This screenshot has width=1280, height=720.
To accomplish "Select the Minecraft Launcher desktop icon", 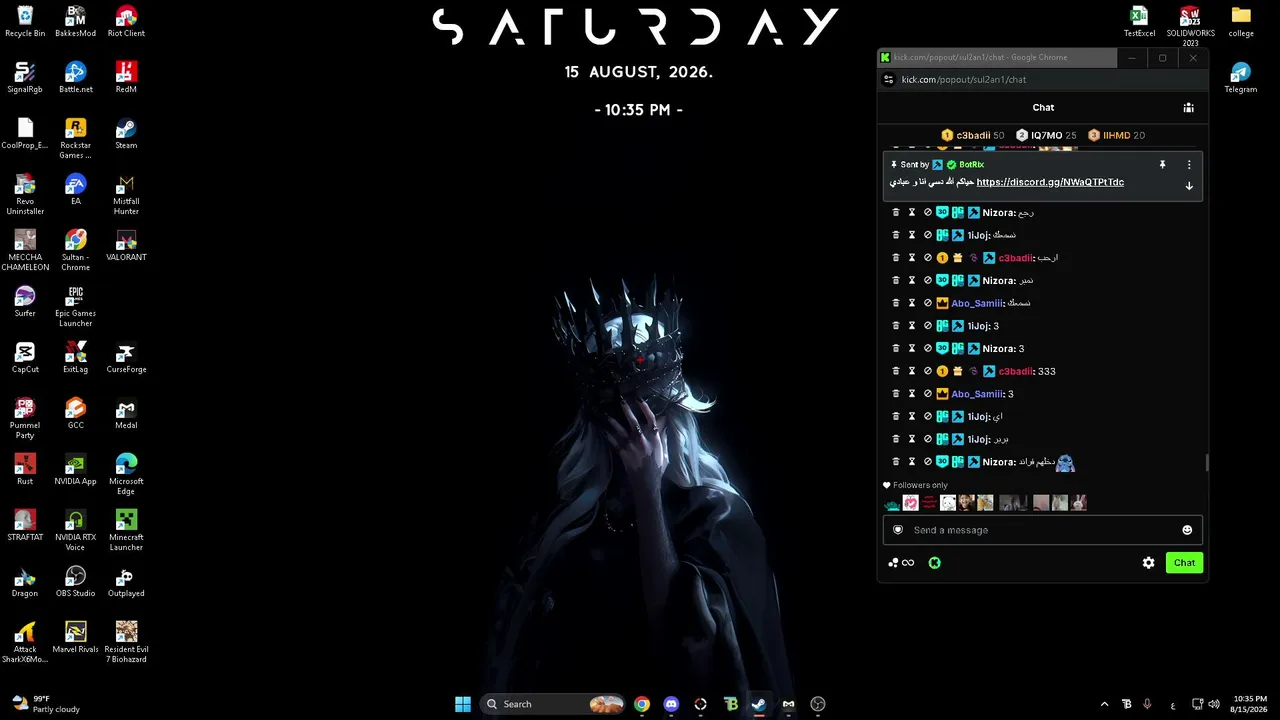I will pos(126,532).
